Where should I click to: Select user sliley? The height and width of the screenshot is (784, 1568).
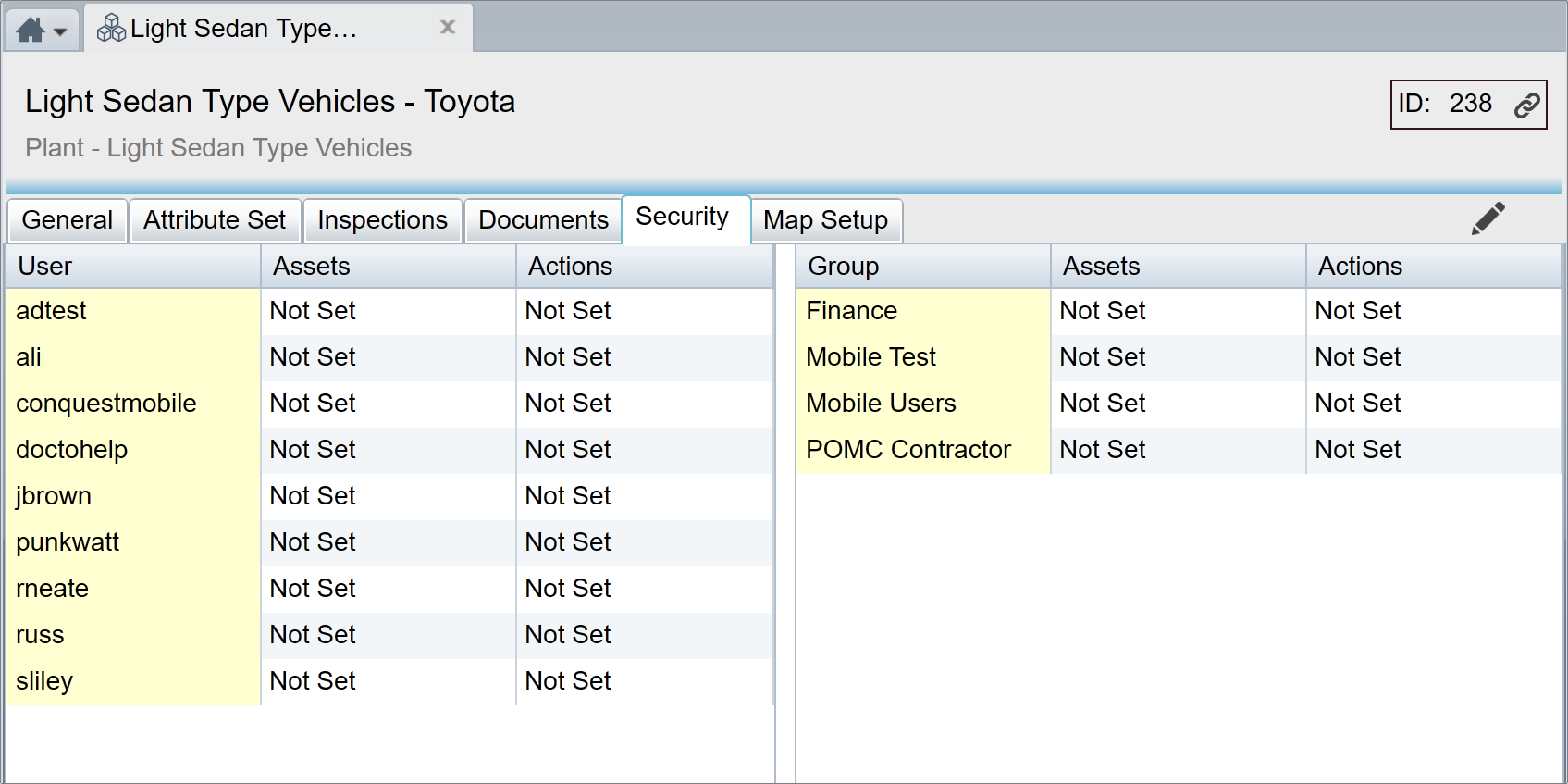(x=133, y=682)
